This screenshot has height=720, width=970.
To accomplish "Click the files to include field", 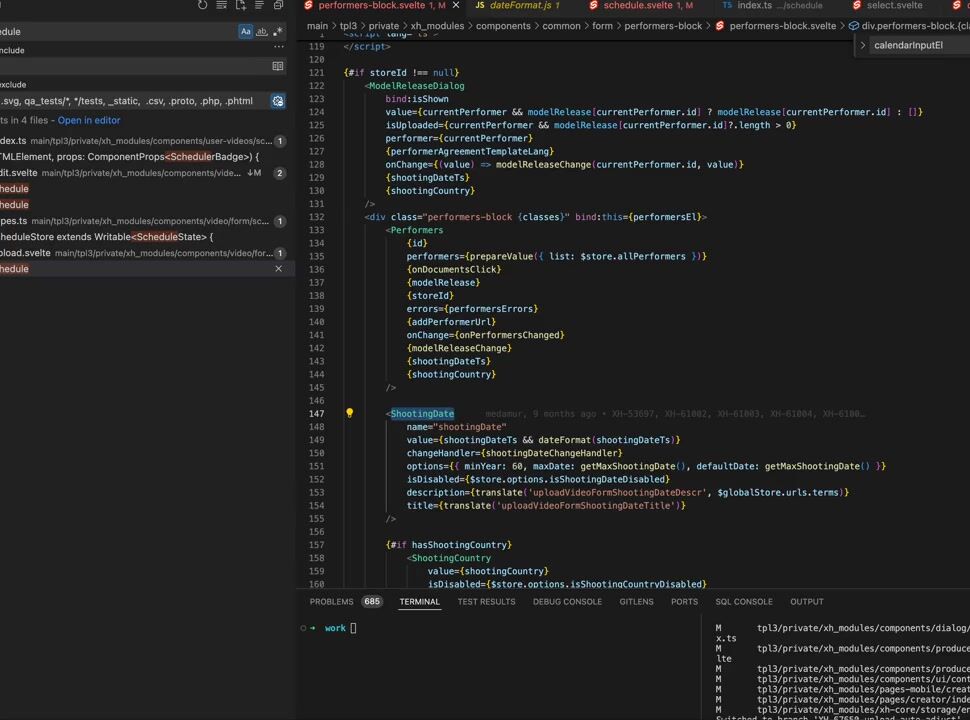I will 134,66.
